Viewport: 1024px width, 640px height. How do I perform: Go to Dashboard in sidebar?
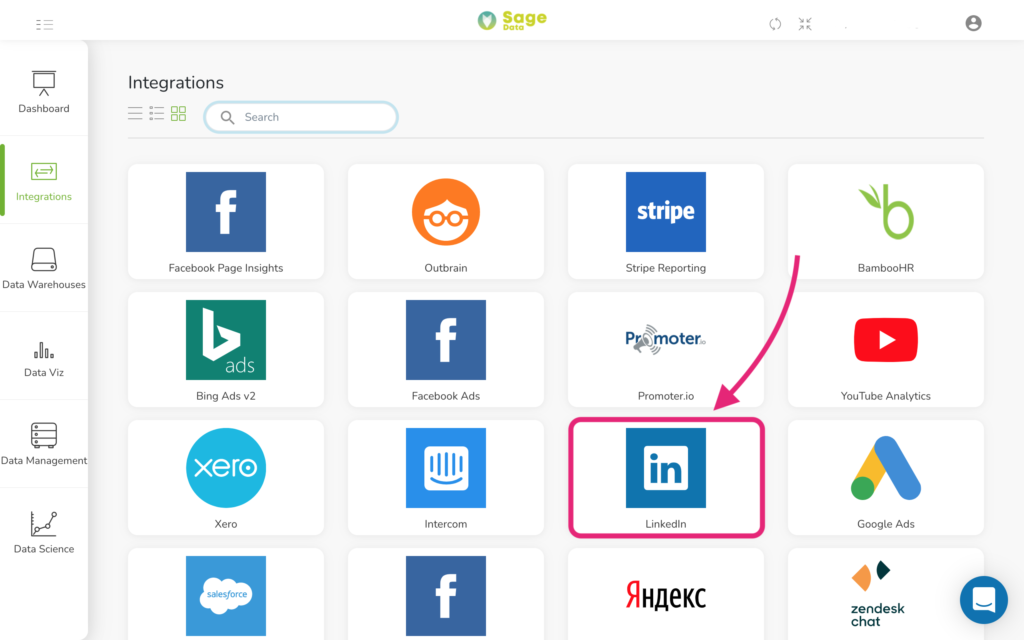pos(44,92)
